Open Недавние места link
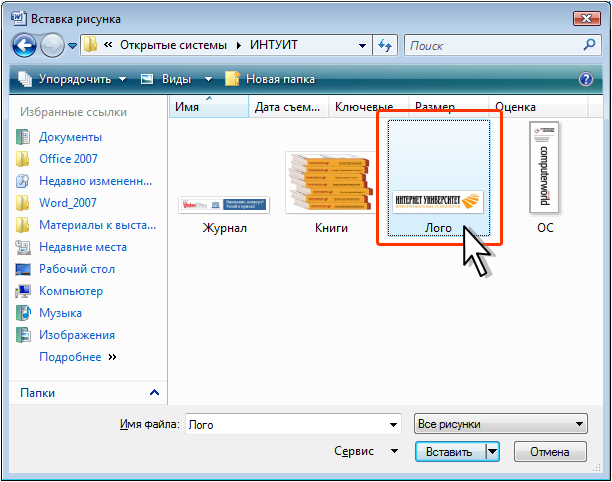This screenshot has width=612, height=482. 83,247
